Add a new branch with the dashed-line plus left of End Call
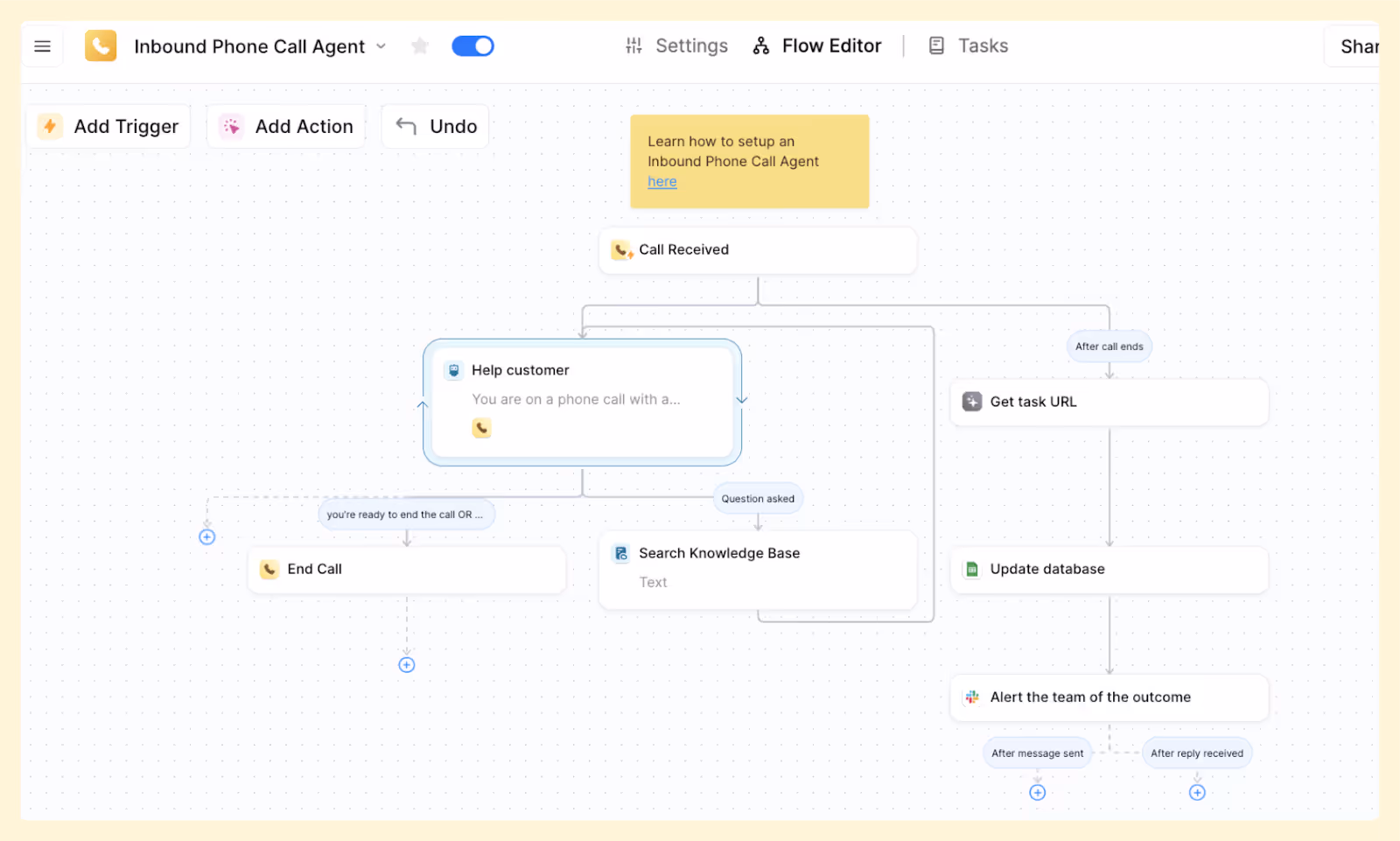Viewport: 1400px width, 841px height. pos(207,537)
